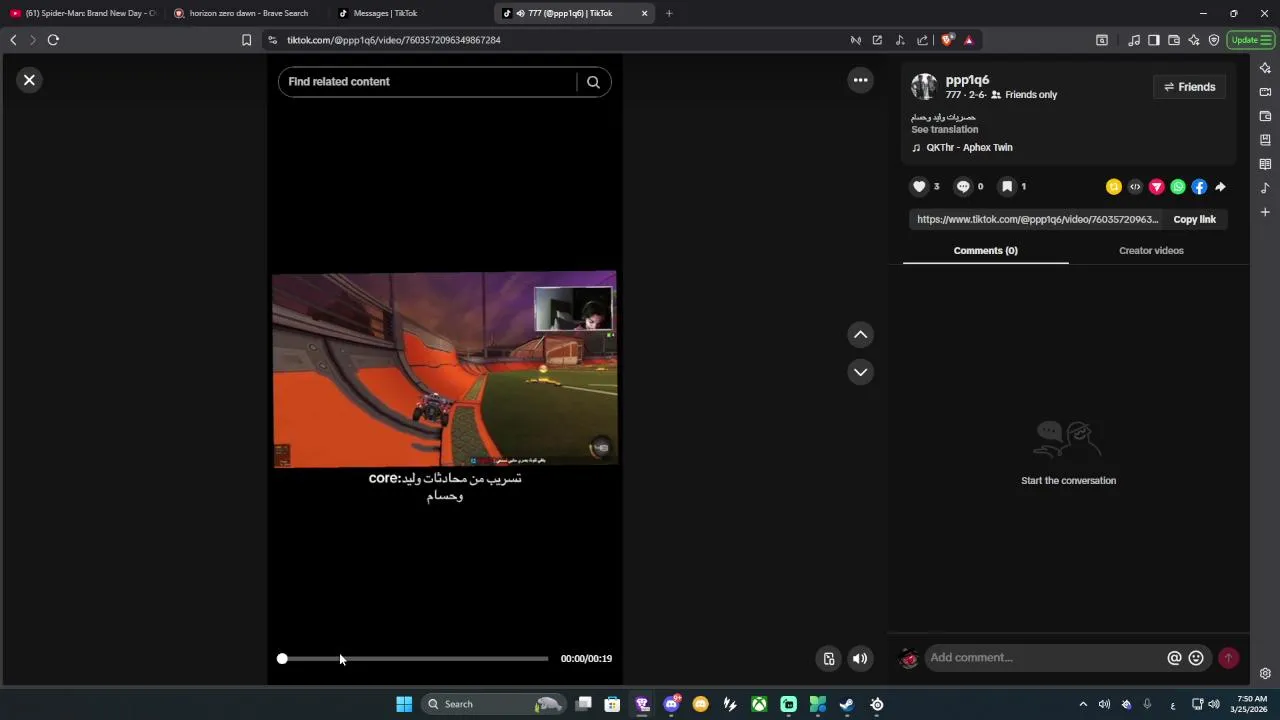Click the sidebar add plus icon
The image size is (1280, 720).
(x=1265, y=212)
